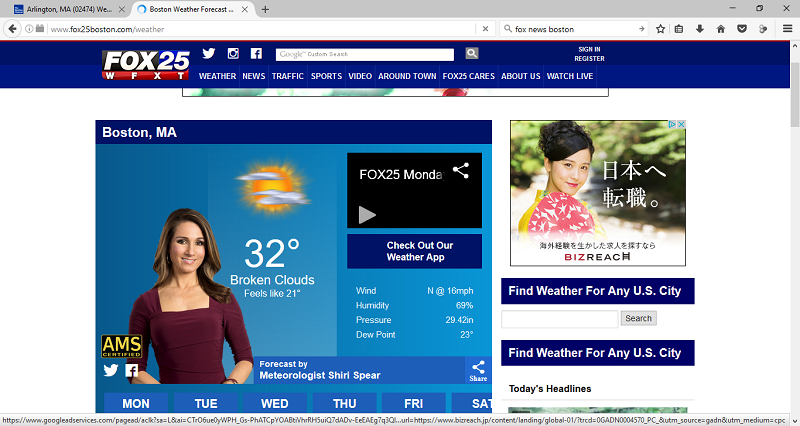This screenshot has height=426, width=800.
Task: Open the NEWS menu
Action: point(254,76)
